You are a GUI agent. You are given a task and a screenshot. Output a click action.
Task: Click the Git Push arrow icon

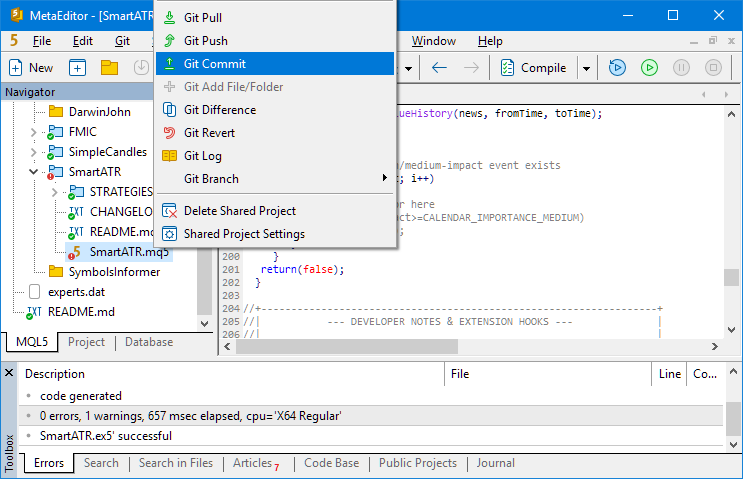pos(169,41)
